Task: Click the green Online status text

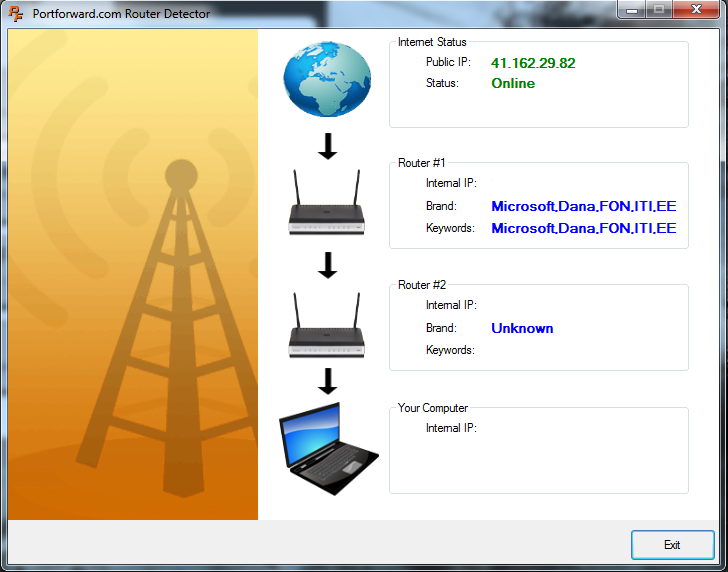Action: coord(513,84)
